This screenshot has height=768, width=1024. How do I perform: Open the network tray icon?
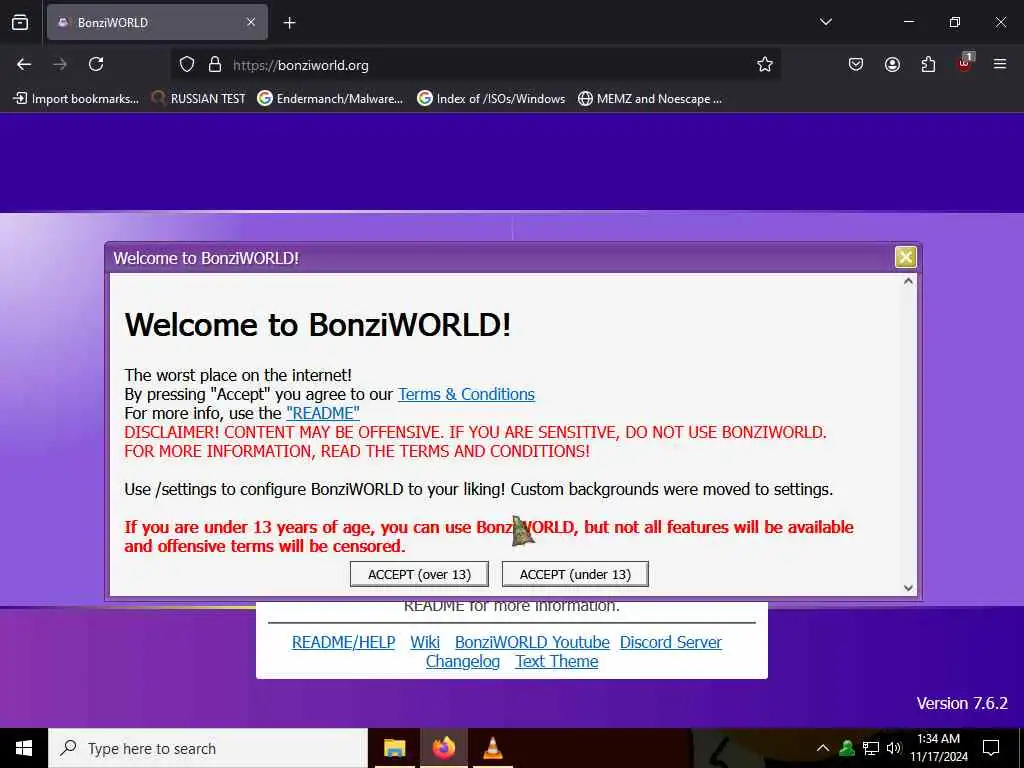click(x=871, y=748)
